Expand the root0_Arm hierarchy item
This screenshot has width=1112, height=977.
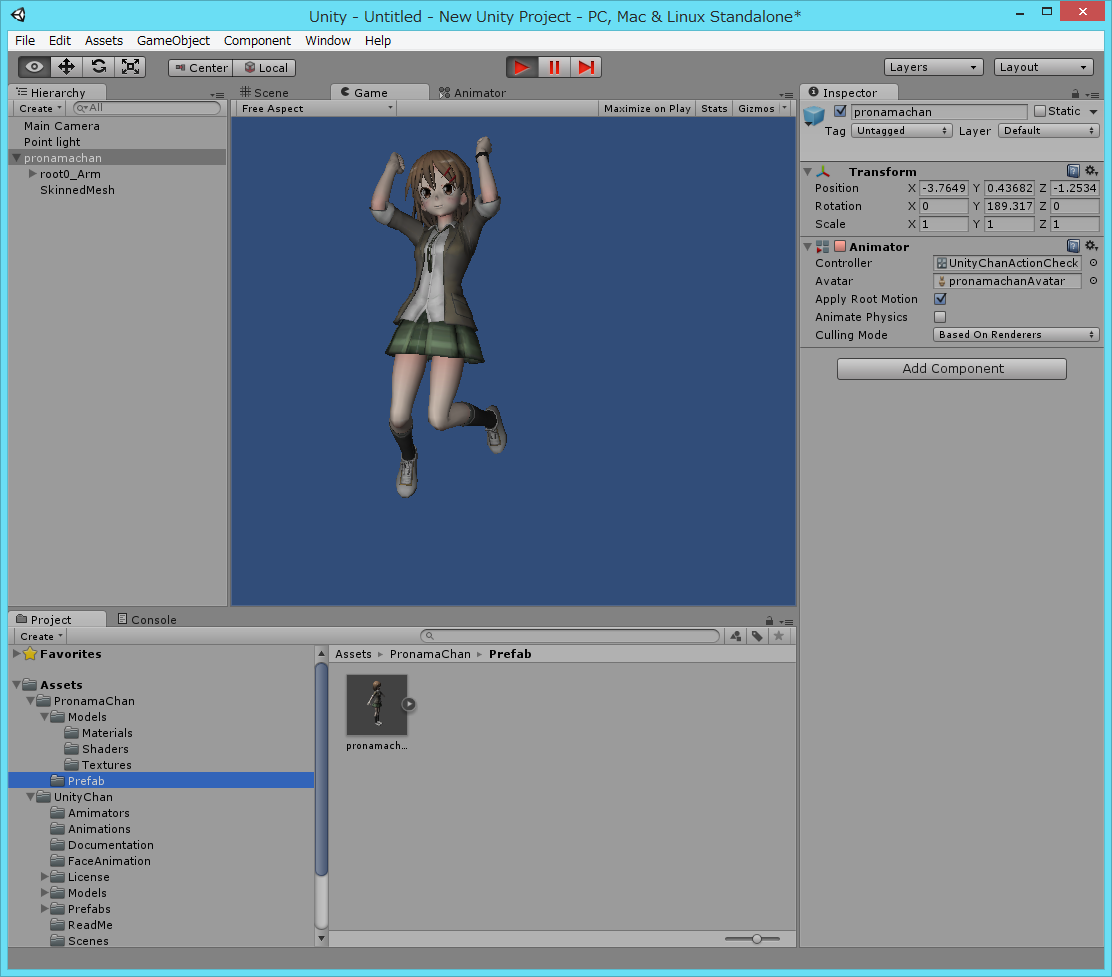(x=33, y=174)
